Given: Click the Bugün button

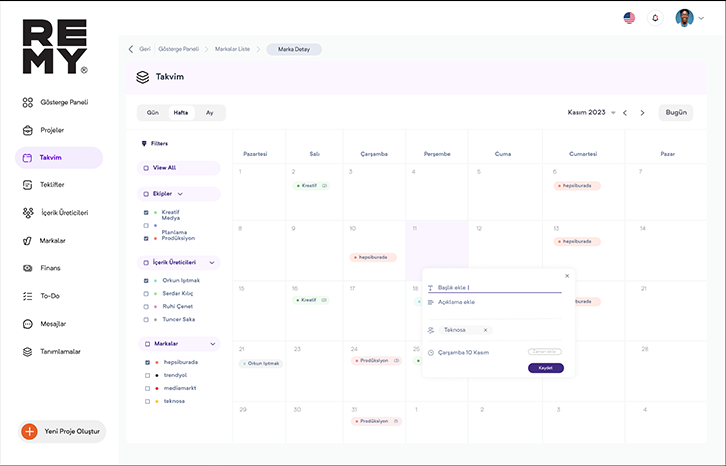Looking at the screenshot, I should (676, 113).
